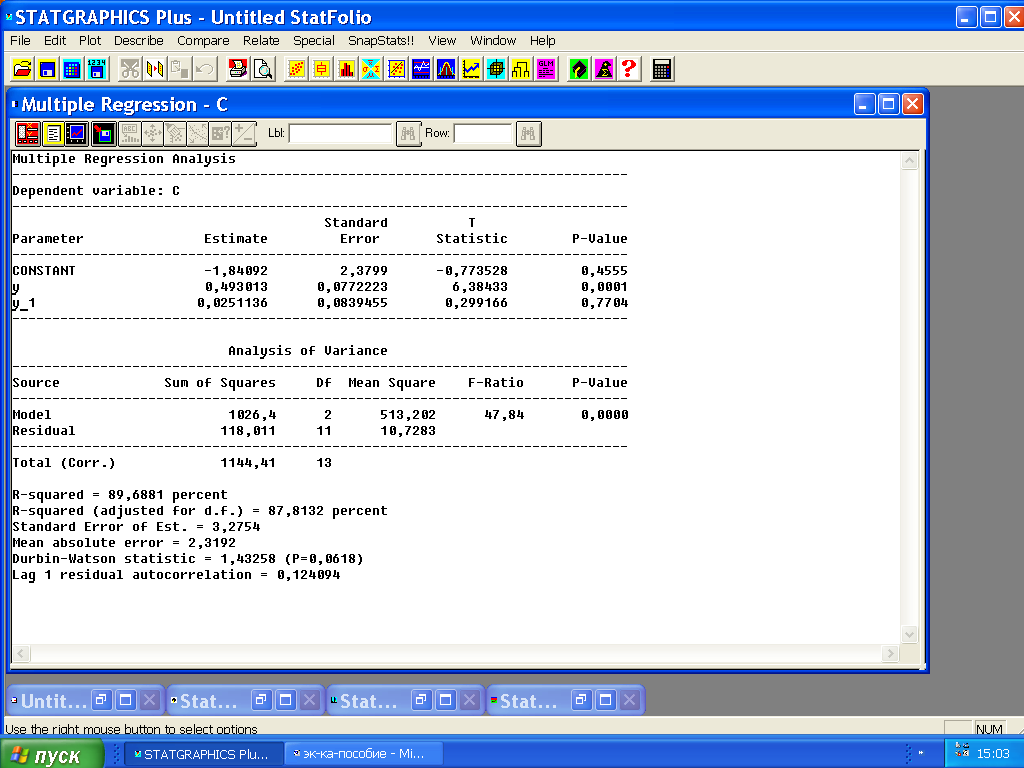Click horizontal scroll right arrow
The image size is (1024, 768).
(889, 653)
